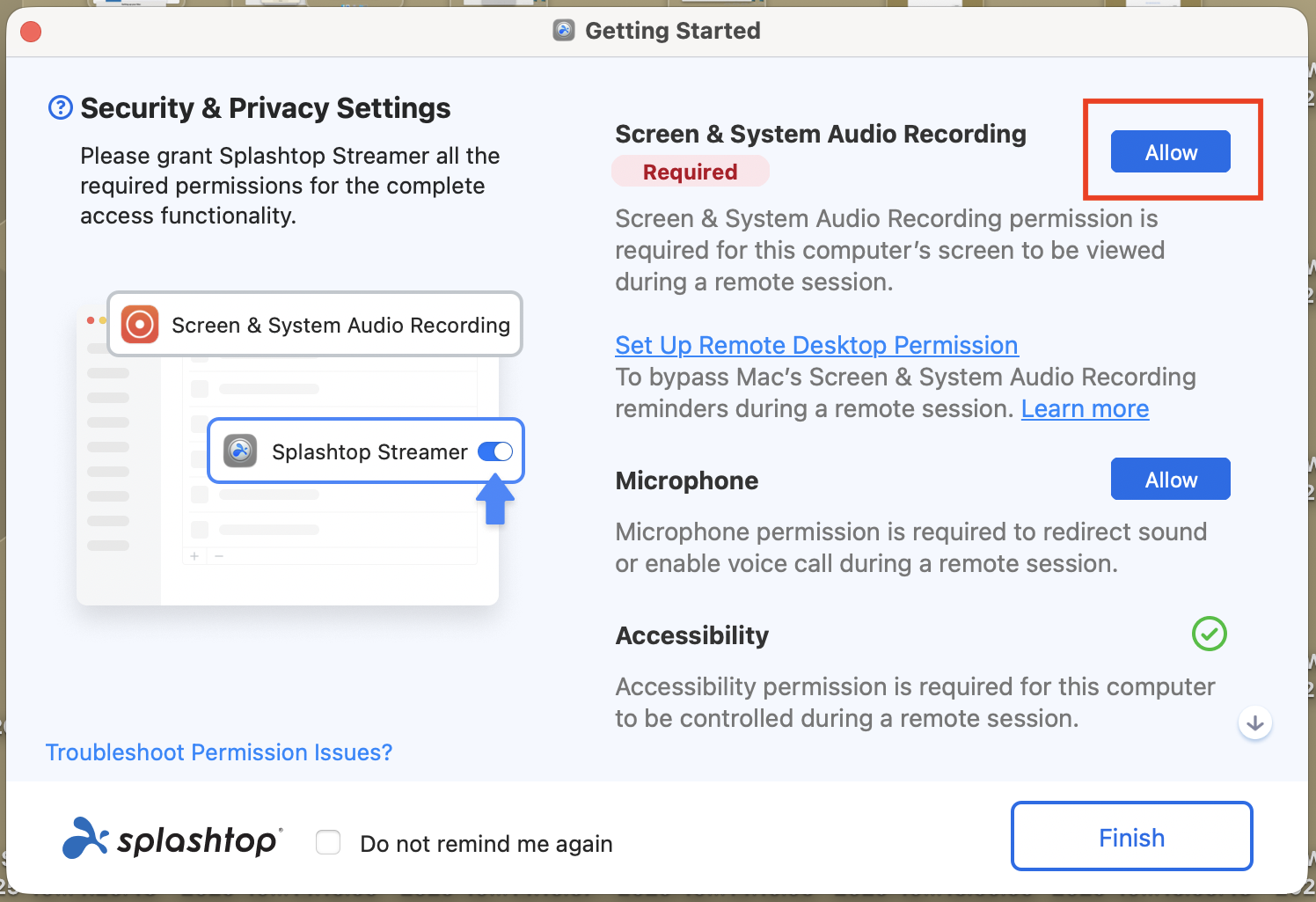
Task: Click the green Accessibility checkmark icon
Action: coord(1209,634)
